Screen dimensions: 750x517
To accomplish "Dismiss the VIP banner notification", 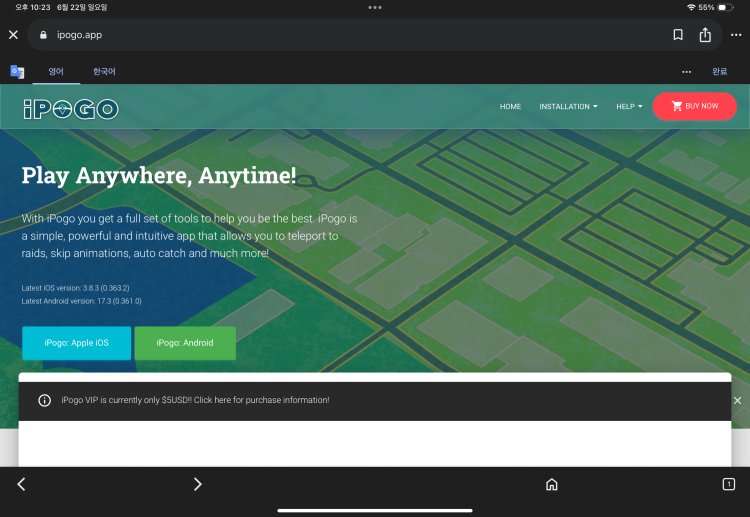I will [737, 400].
